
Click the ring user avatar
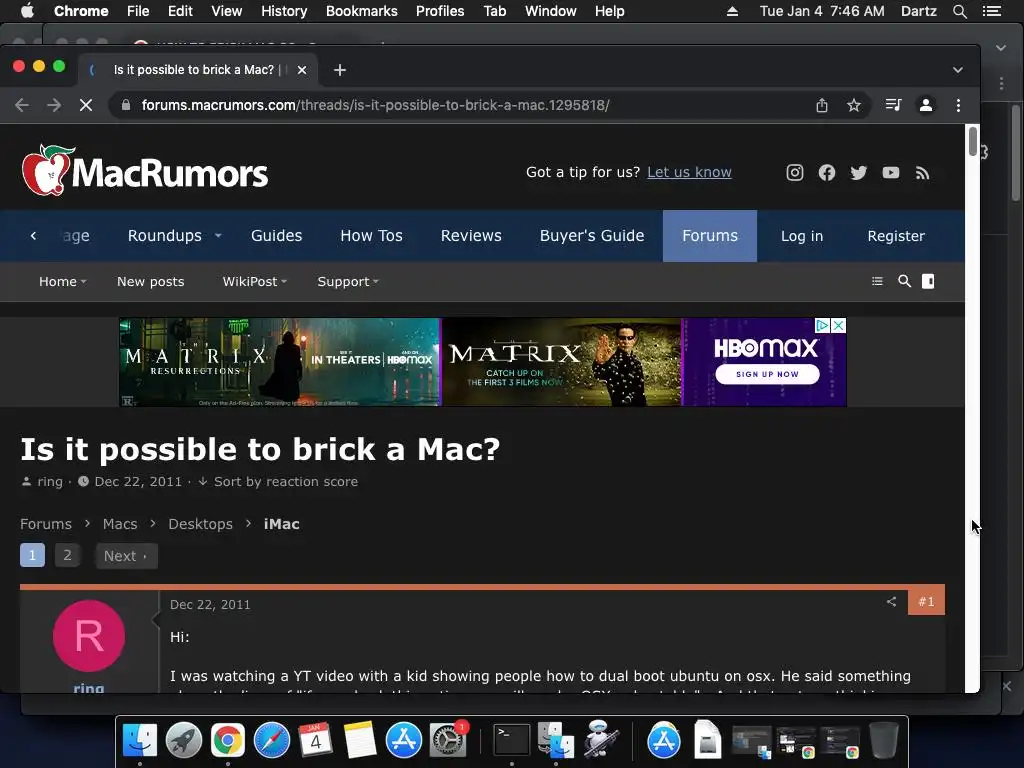coord(89,636)
